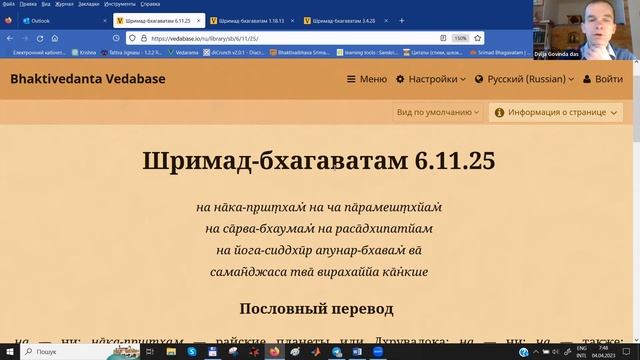Open Skype from the taskbar
640x360 pixels.
click(x=192, y=351)
